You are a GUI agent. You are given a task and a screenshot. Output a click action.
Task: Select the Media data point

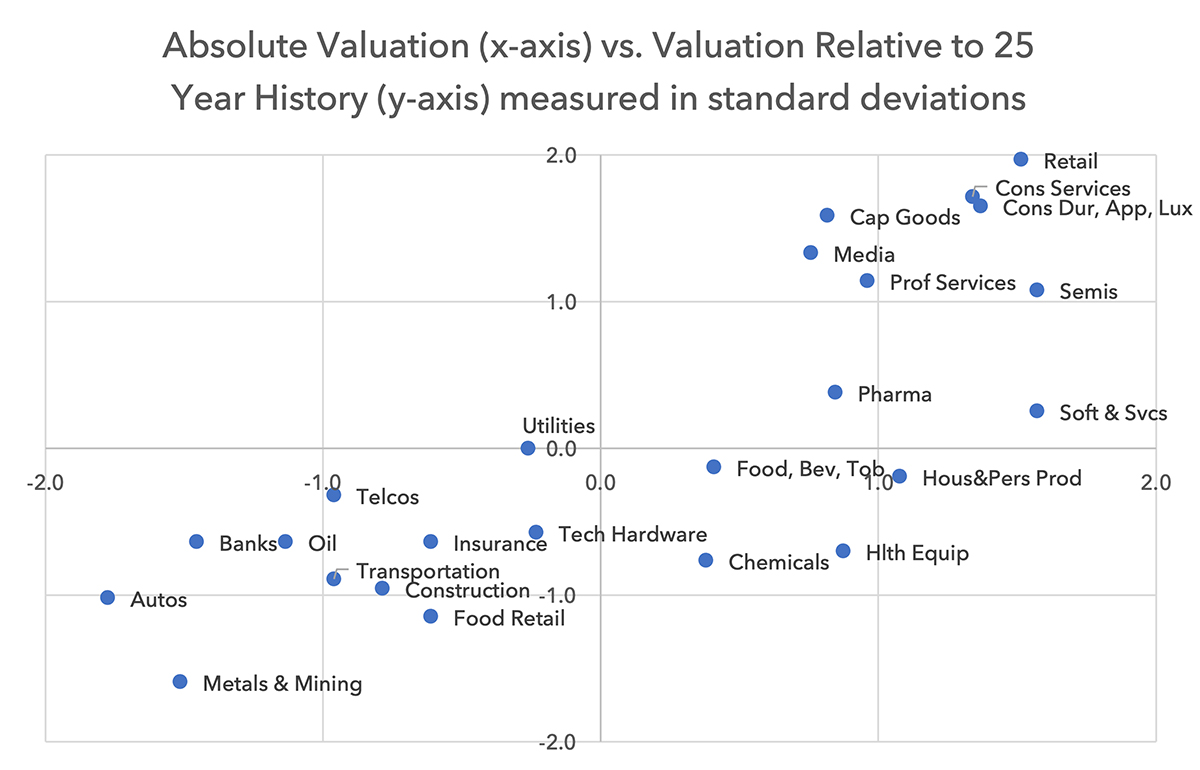pos(811,253)
